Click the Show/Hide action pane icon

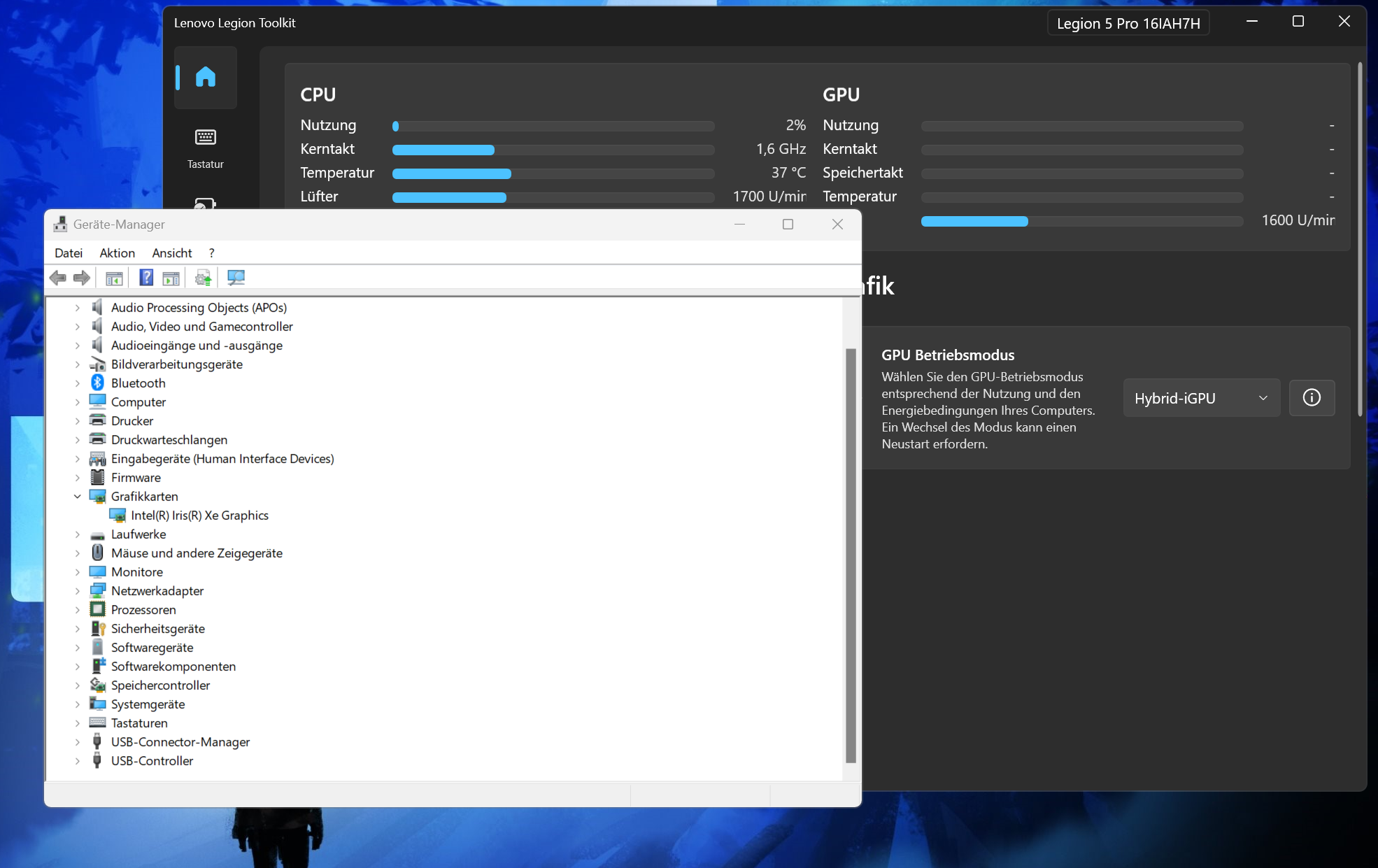(171, 278)
